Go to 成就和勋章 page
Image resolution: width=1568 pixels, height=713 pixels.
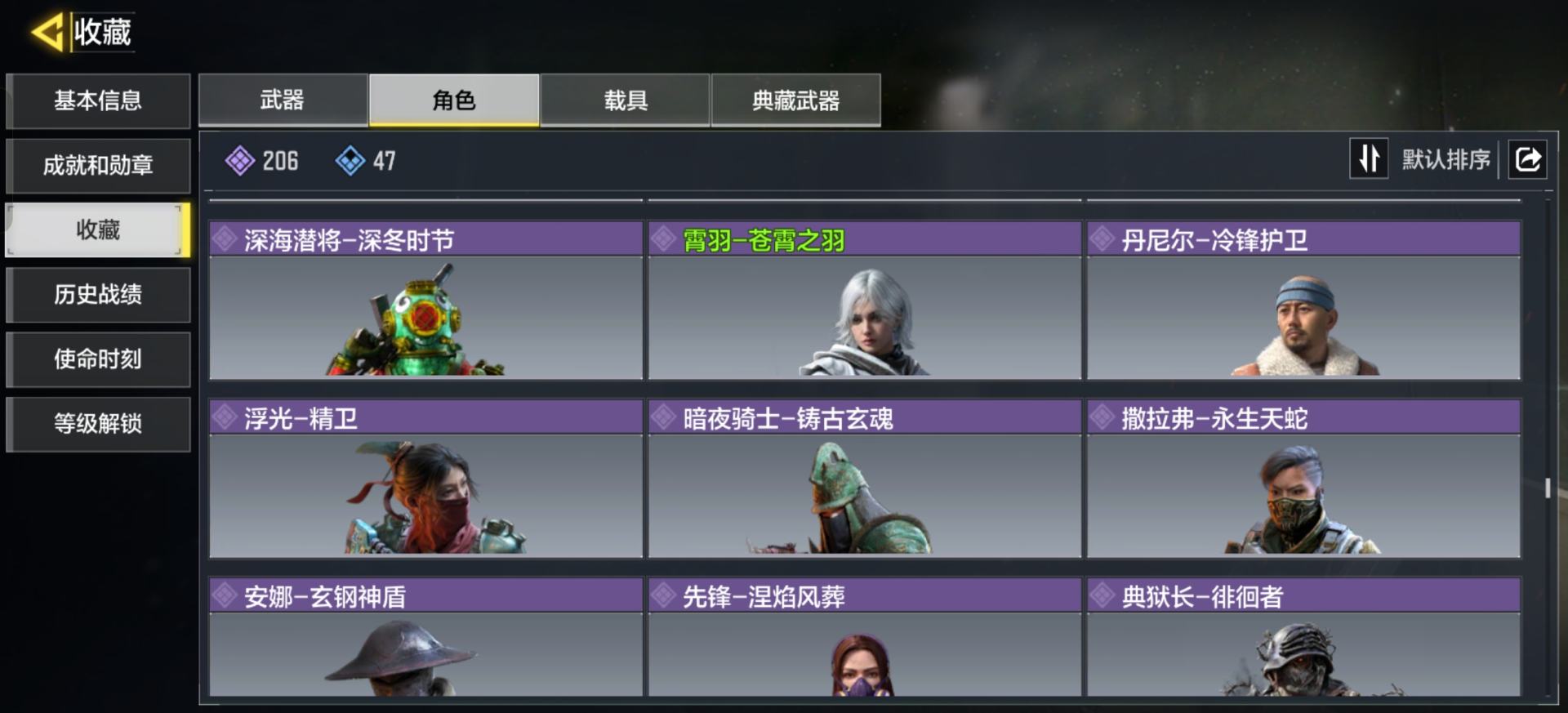98,165
